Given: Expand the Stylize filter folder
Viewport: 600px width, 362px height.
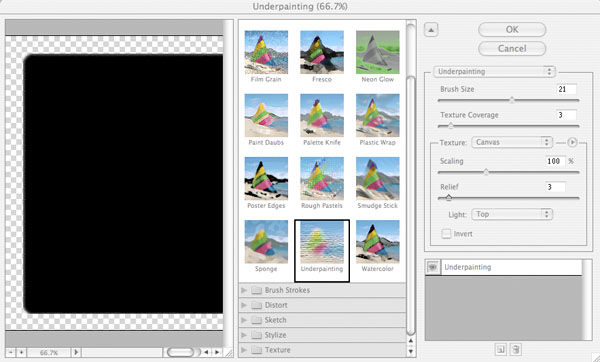Looking at the screenshot, I should tap(322, 335).
